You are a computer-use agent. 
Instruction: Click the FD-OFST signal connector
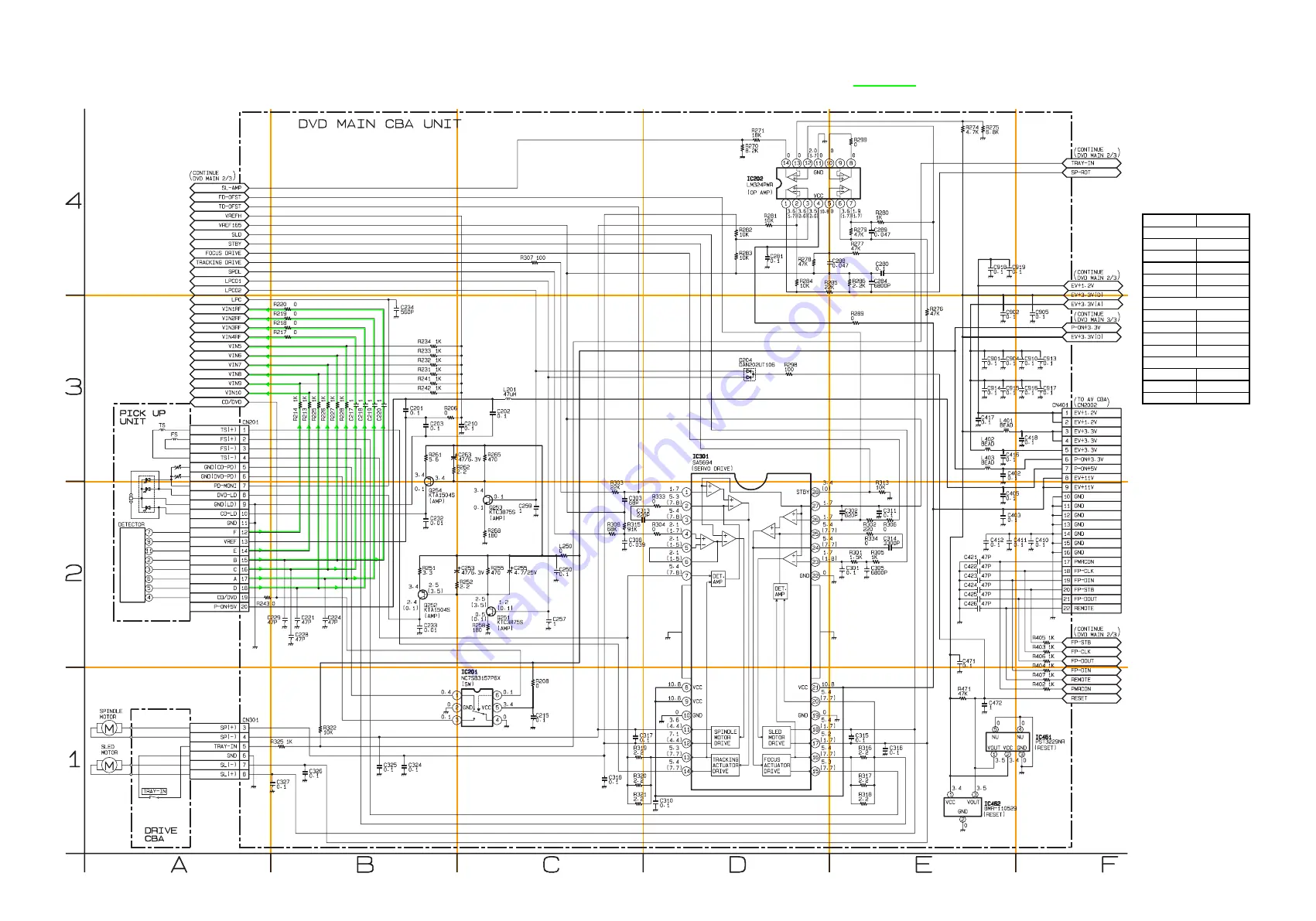tap(219, 197)
